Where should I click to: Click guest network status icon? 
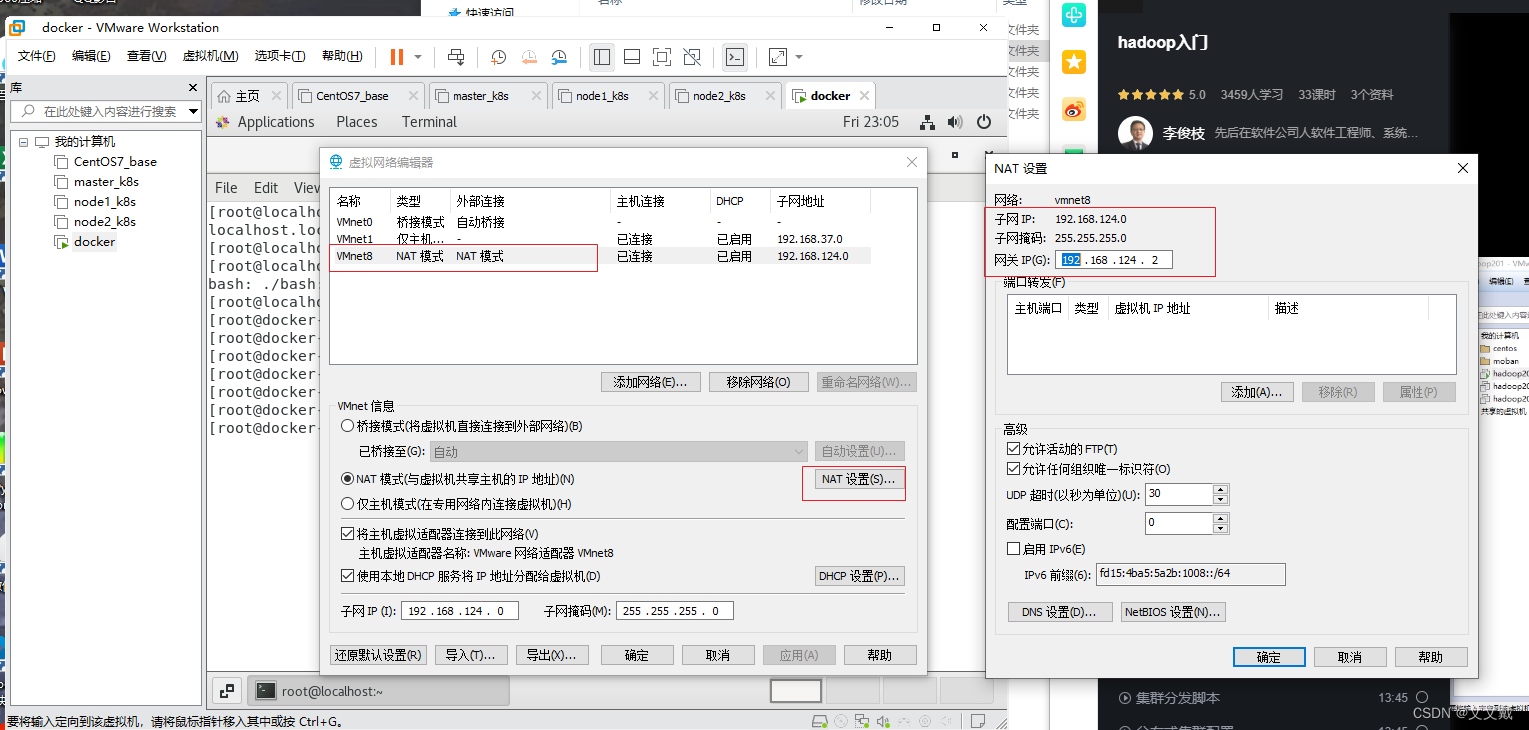coord(927,122)
